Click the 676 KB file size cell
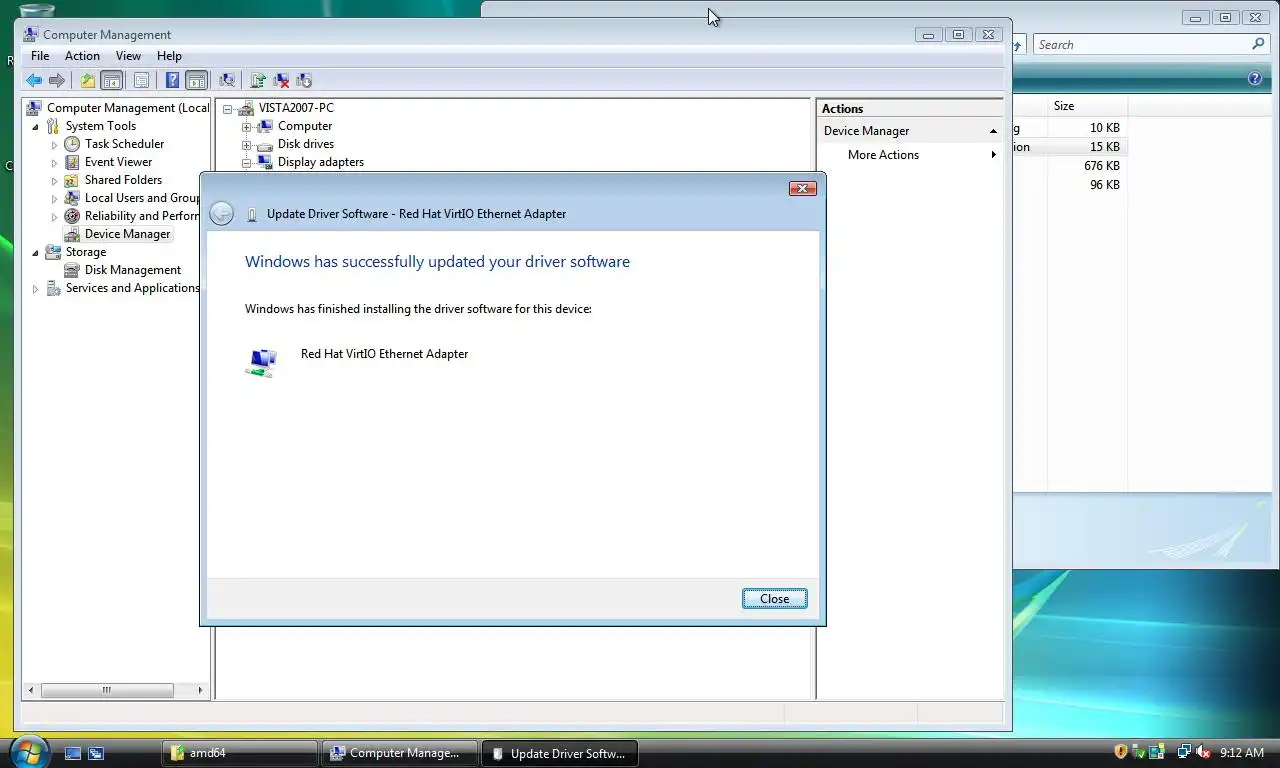Viewport: 1280px width, 768px height. click(x=1101, y=166)
